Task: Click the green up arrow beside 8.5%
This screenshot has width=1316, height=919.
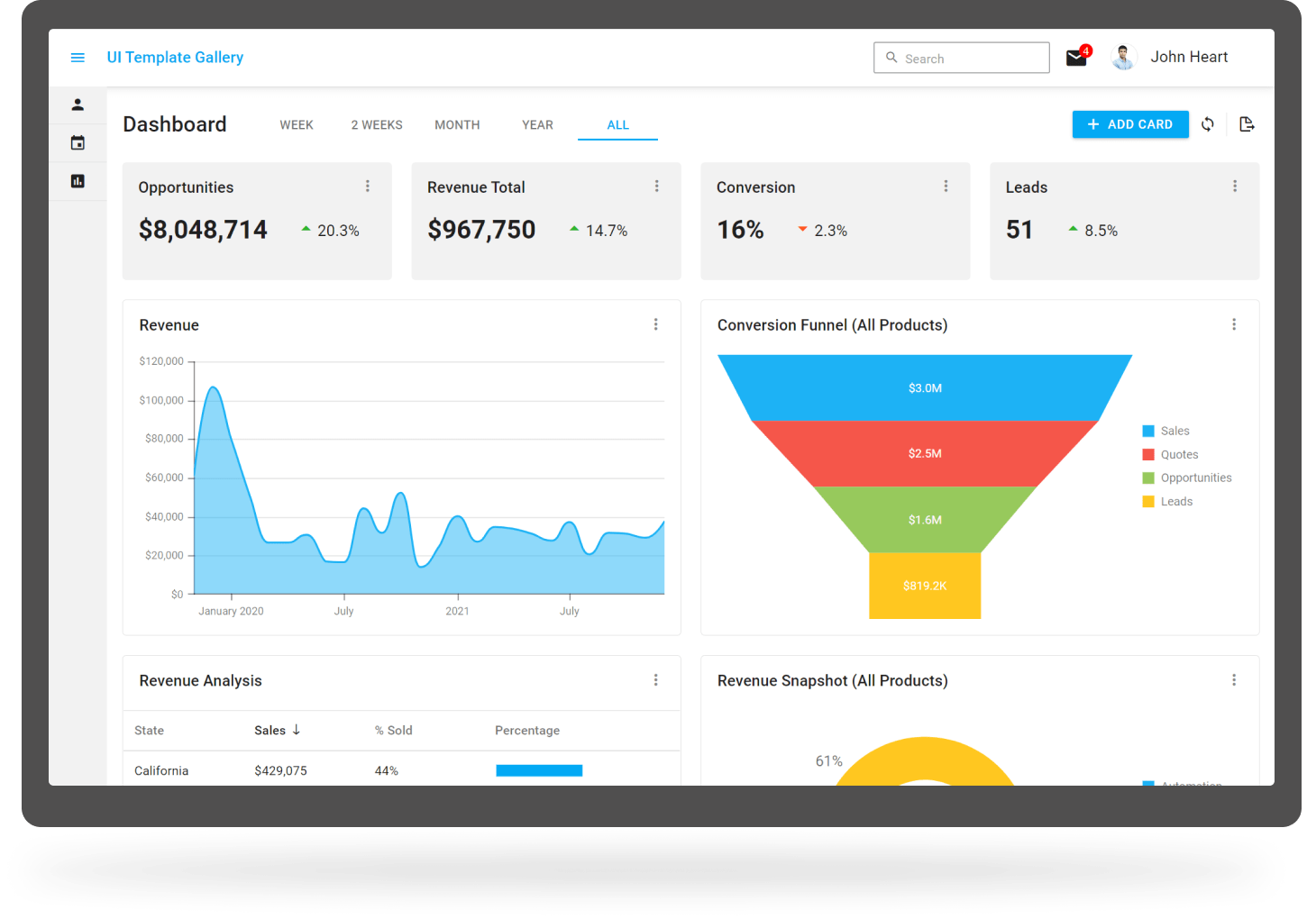Action: tap(1073, 229)
